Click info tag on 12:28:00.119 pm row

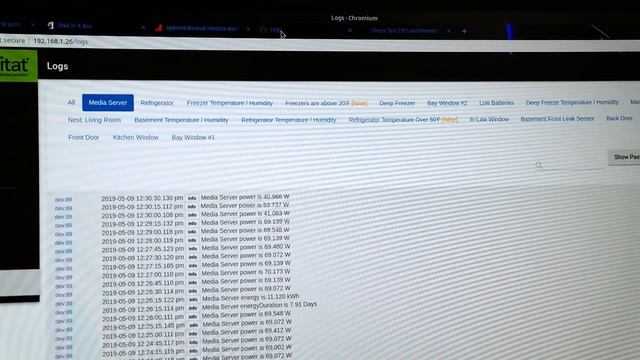(x=192, y=240)
